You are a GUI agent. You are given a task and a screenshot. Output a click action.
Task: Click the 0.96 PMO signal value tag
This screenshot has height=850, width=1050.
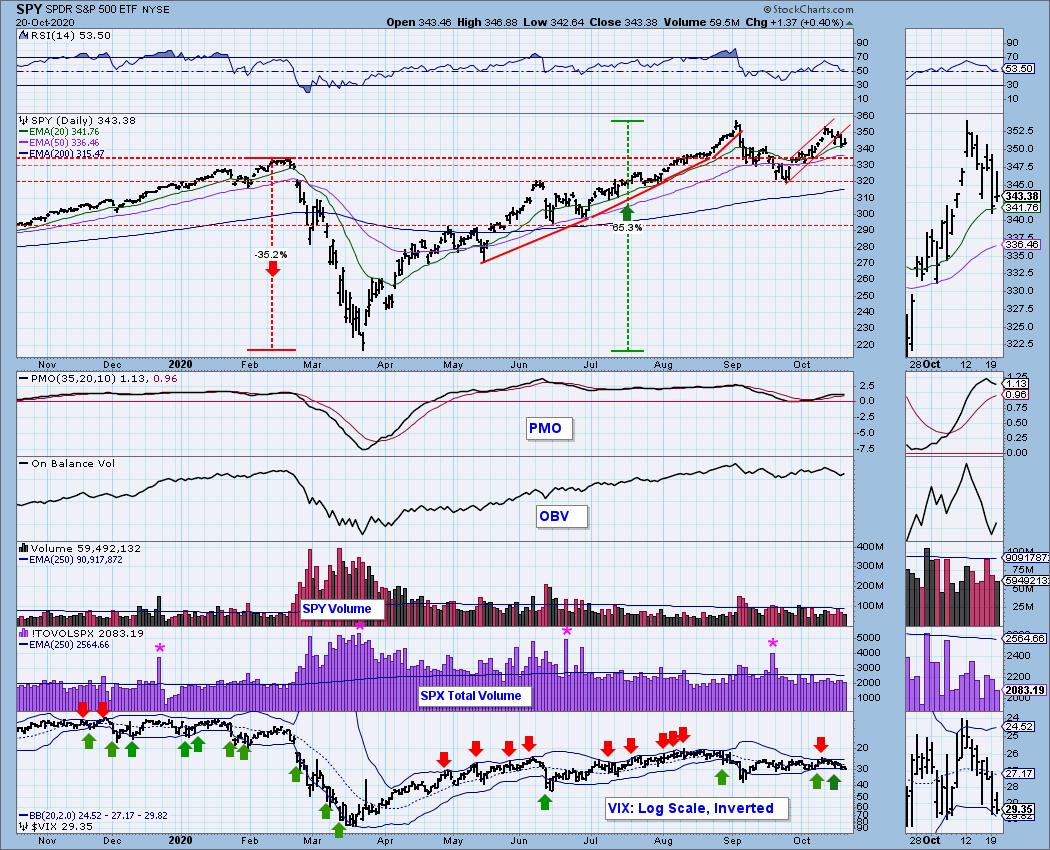1017,395
